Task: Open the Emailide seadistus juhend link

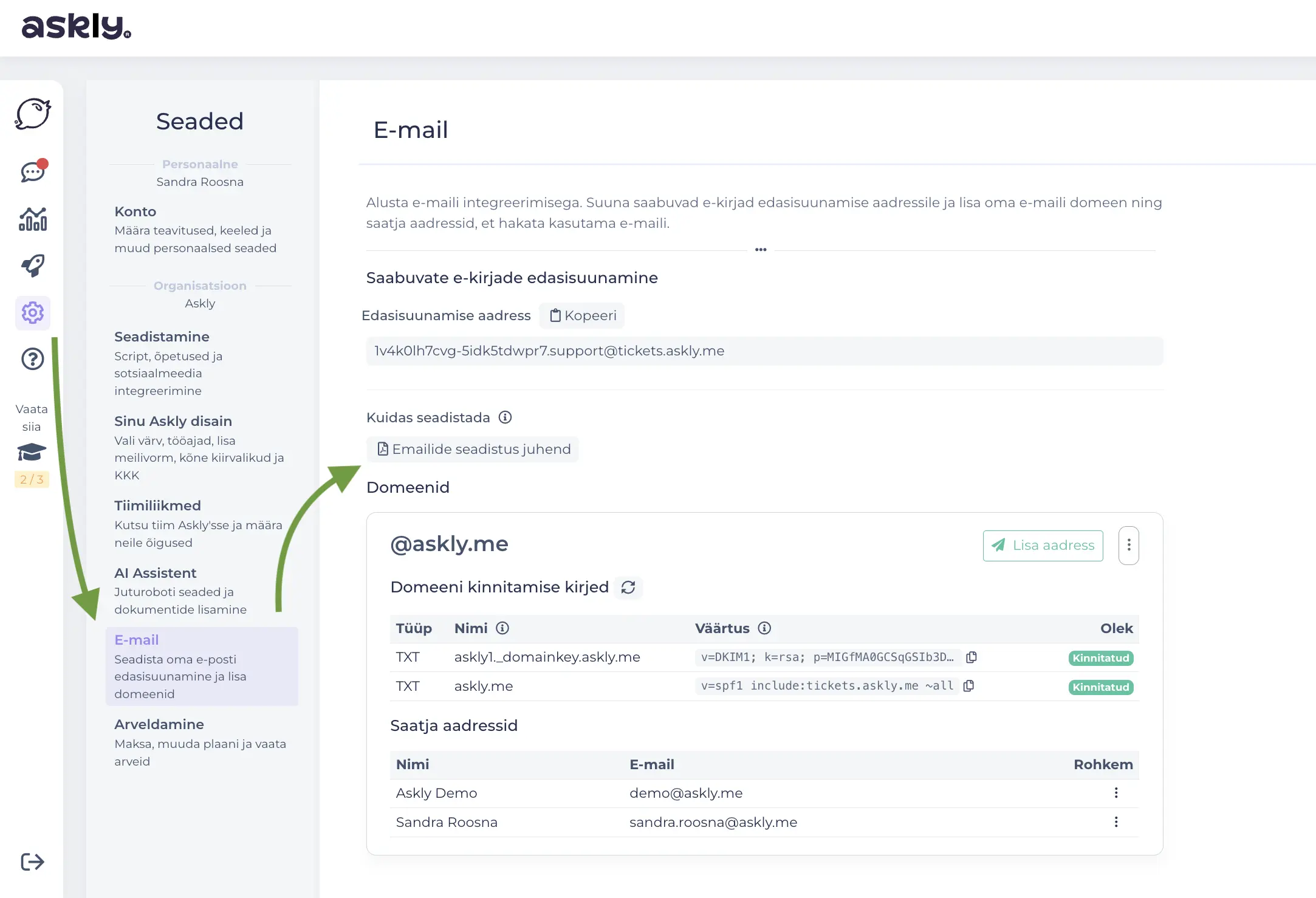Action: [473, 449]
